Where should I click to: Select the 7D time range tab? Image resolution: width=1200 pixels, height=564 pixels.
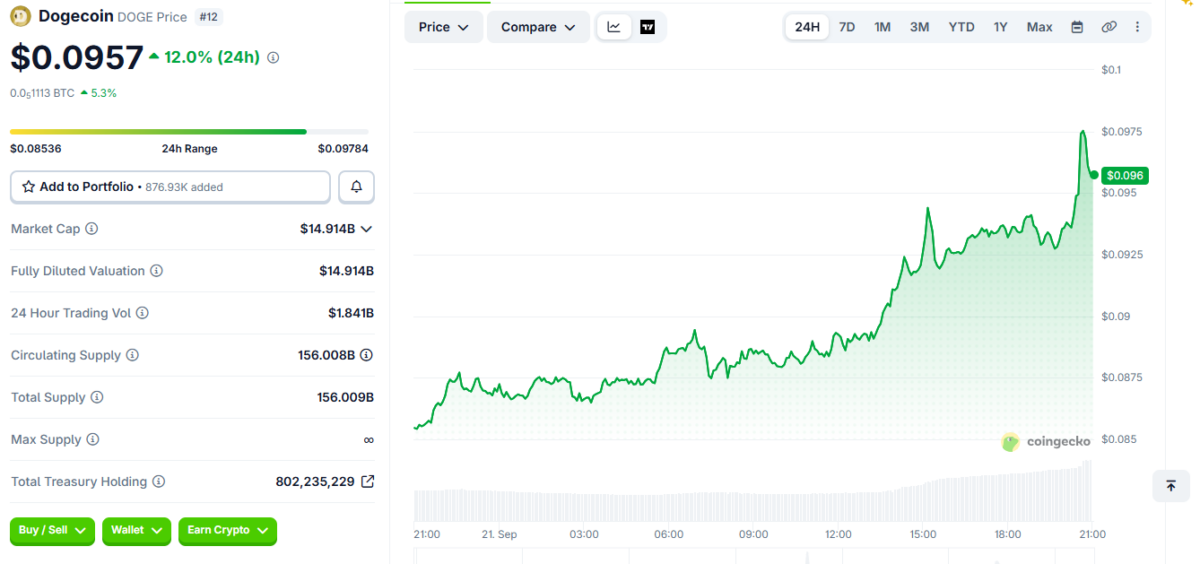[x=847, y=27]
